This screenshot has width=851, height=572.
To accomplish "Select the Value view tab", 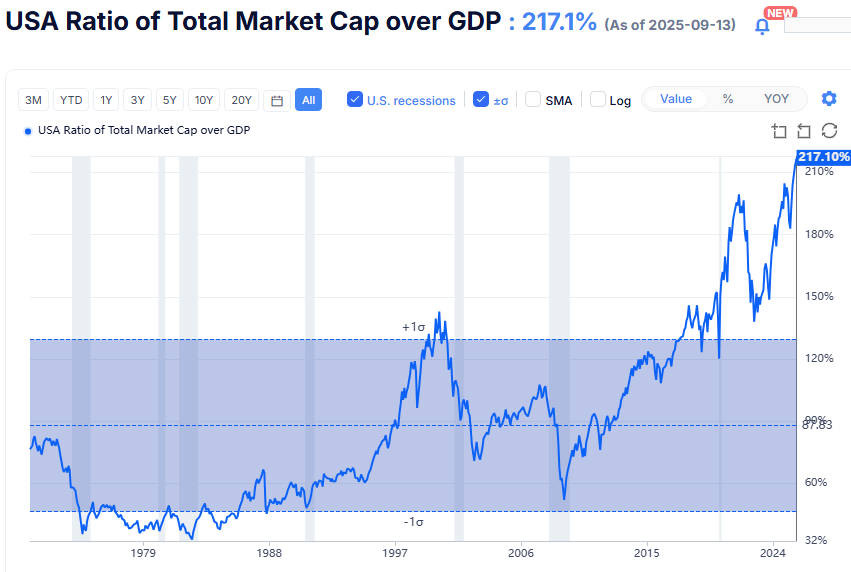I will [676, 99].
